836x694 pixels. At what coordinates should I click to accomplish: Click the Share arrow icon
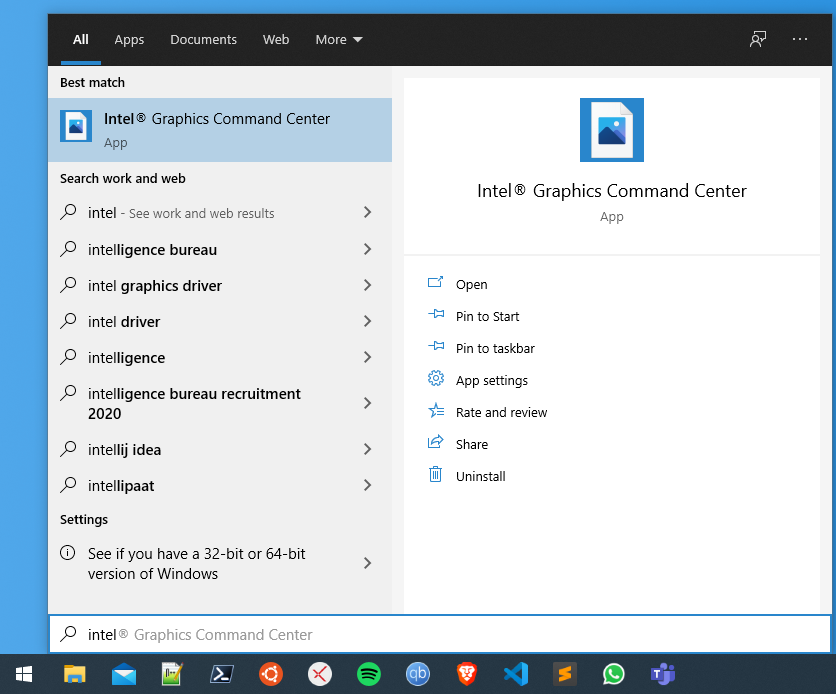point(436,442)
